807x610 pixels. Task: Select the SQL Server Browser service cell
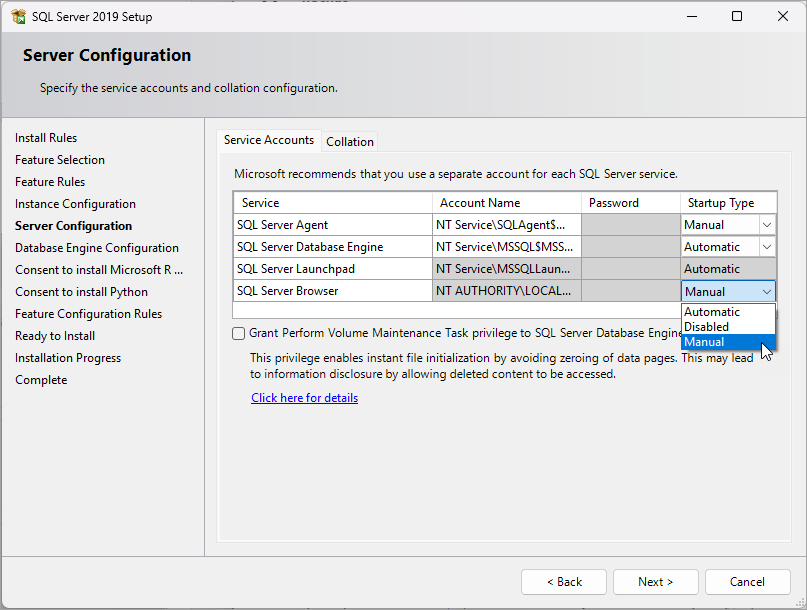(x=332, y=291)
